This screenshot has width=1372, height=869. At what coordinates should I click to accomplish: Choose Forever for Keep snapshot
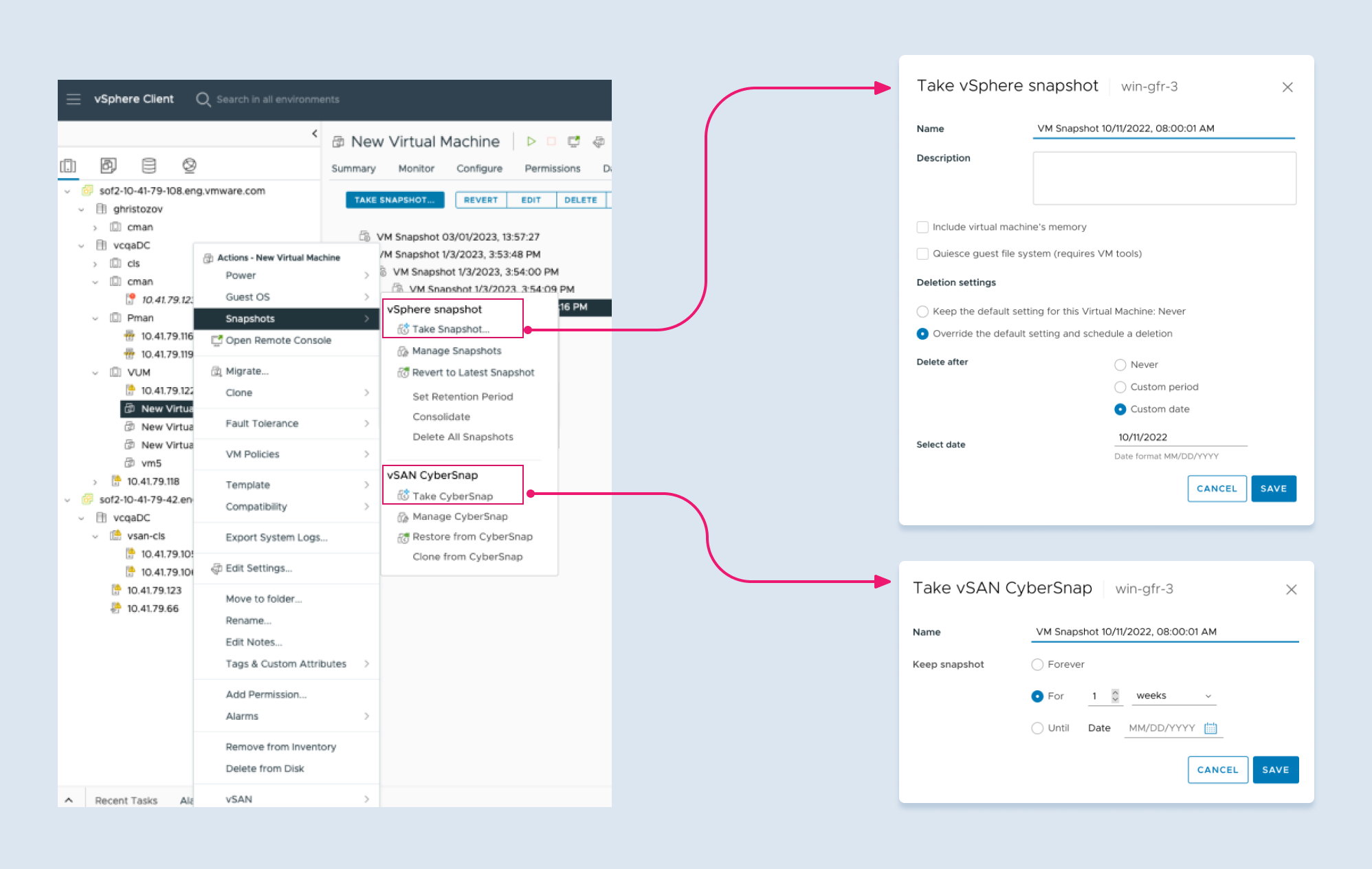pyautogui.click(x=1037, y=664)
